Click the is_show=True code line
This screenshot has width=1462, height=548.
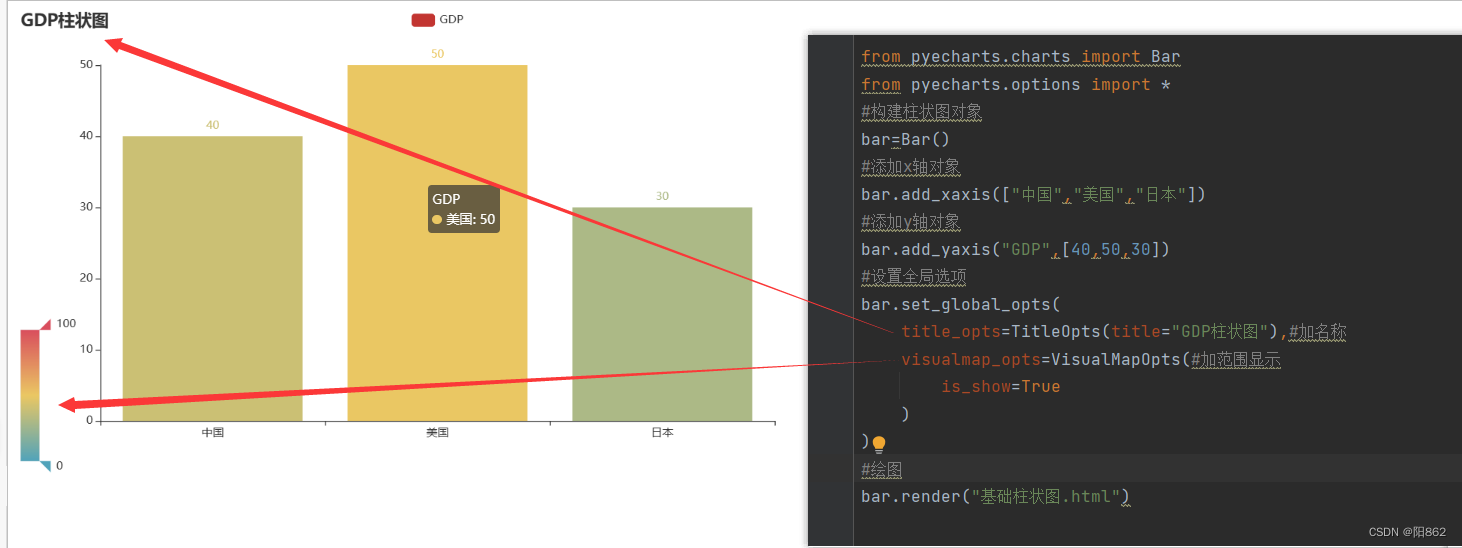tap(1000, 387)
